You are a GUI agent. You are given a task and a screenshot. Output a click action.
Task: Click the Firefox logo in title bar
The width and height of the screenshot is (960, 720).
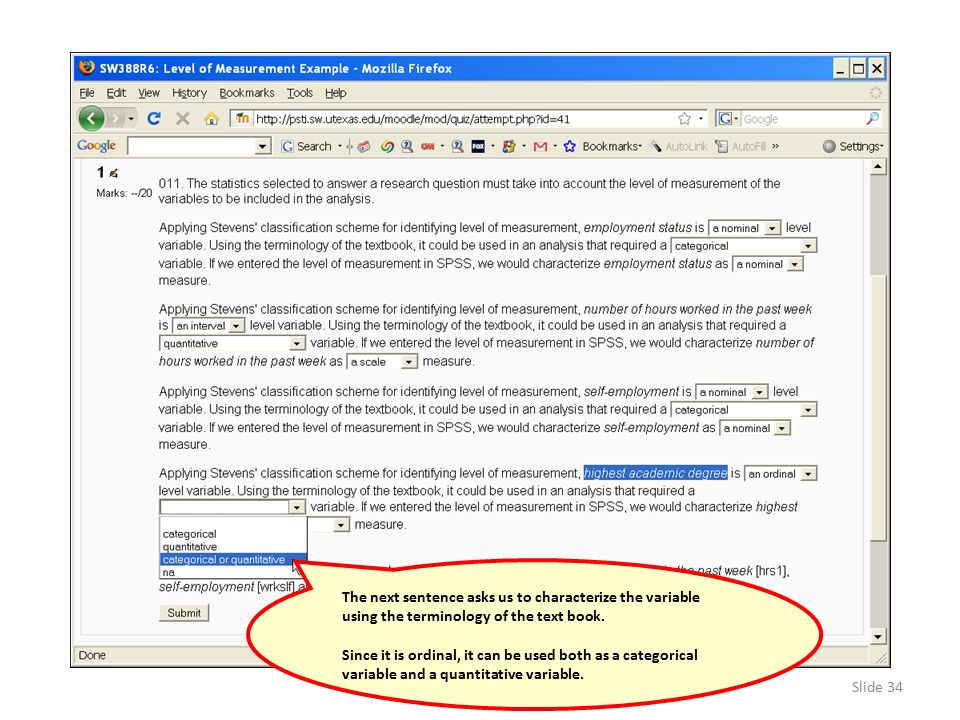click(87, 67)
